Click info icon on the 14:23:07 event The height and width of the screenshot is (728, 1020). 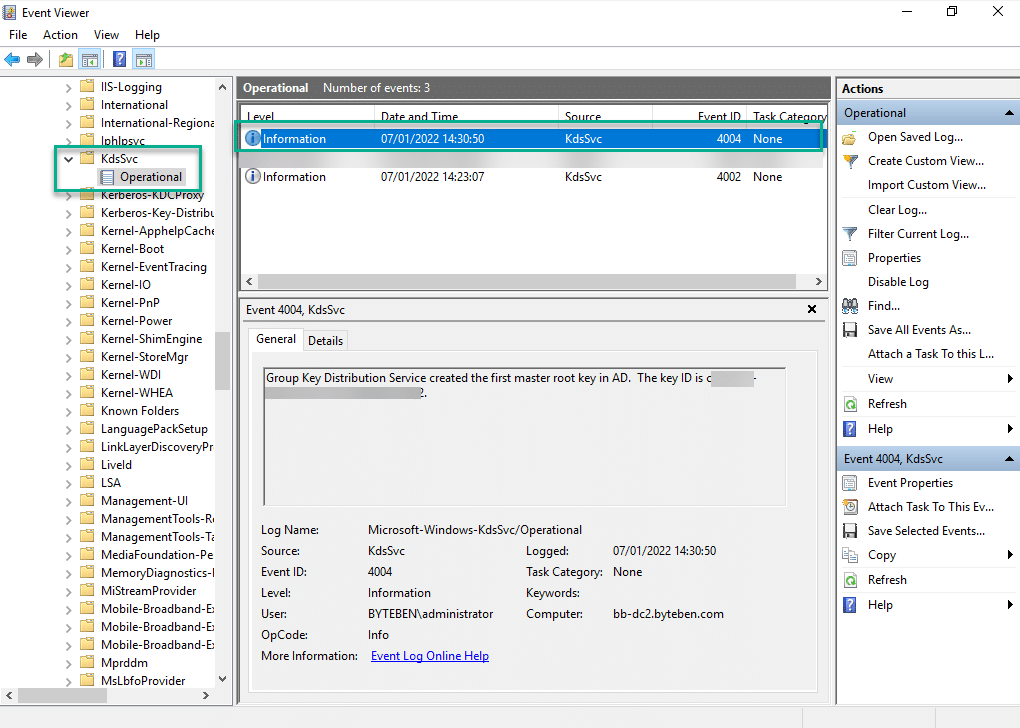pyautogui.click(x=252, y=176)
